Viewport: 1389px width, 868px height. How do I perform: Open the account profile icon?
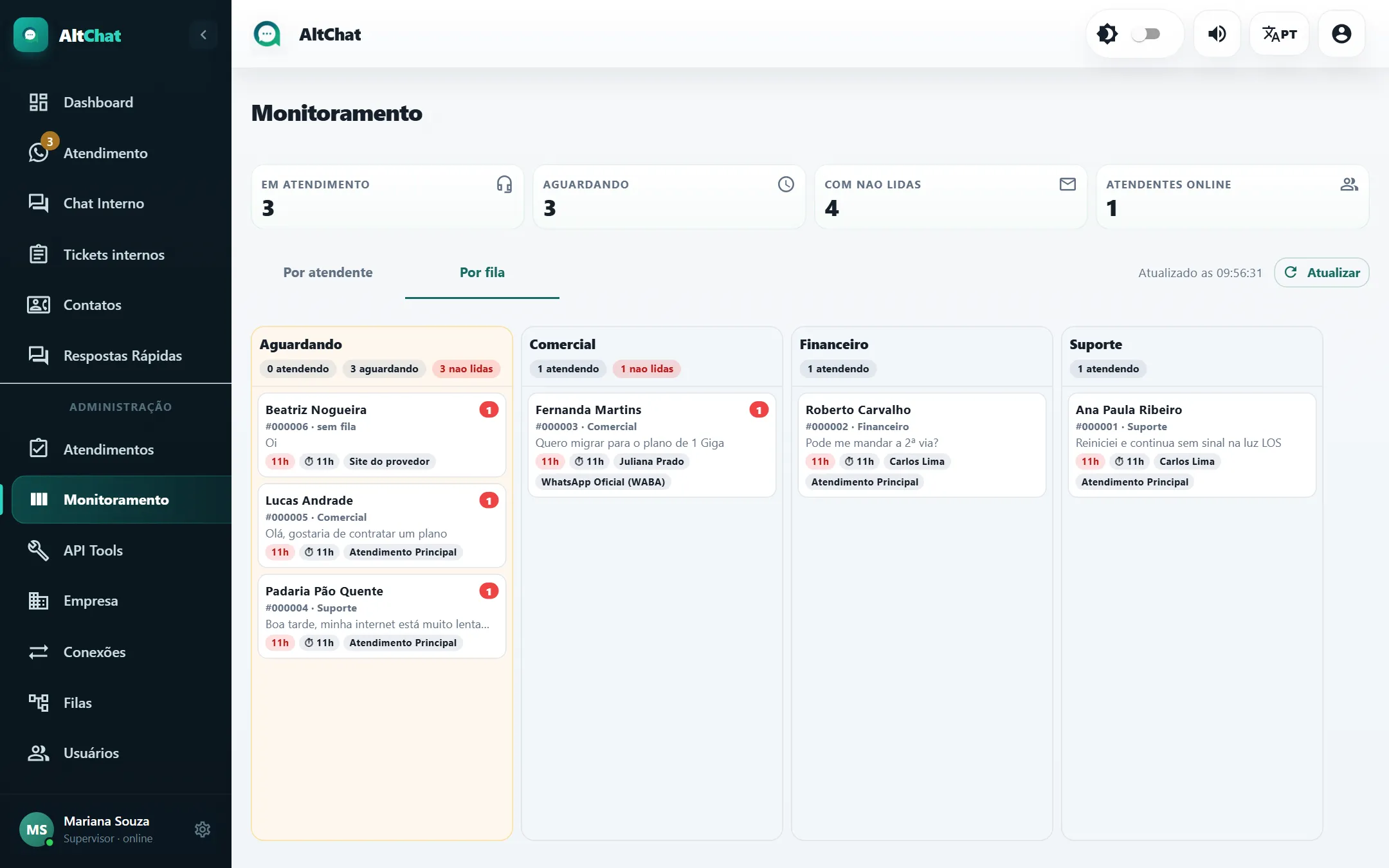click(1341, 34)
